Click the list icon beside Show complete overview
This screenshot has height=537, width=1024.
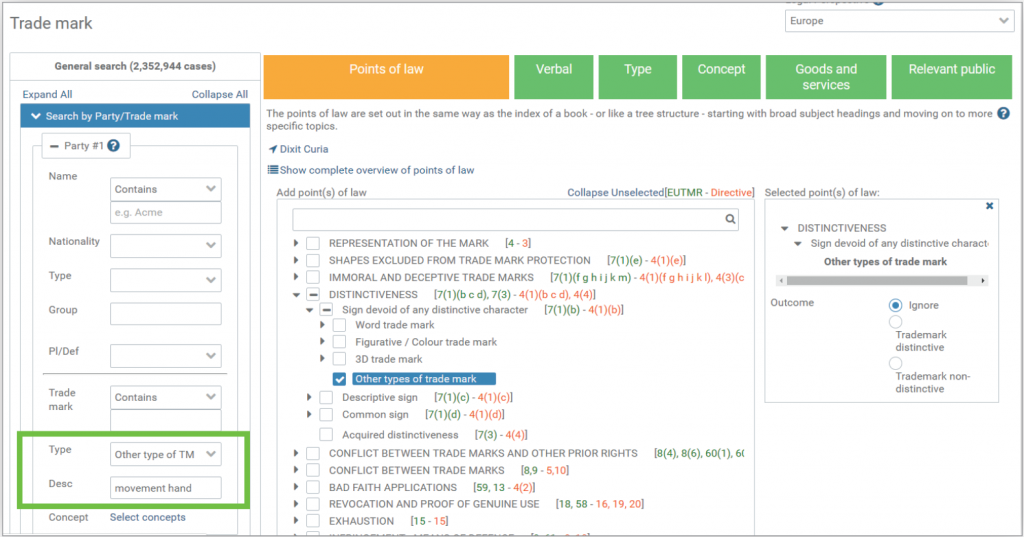pyautogui.click(x=272, y=170)
